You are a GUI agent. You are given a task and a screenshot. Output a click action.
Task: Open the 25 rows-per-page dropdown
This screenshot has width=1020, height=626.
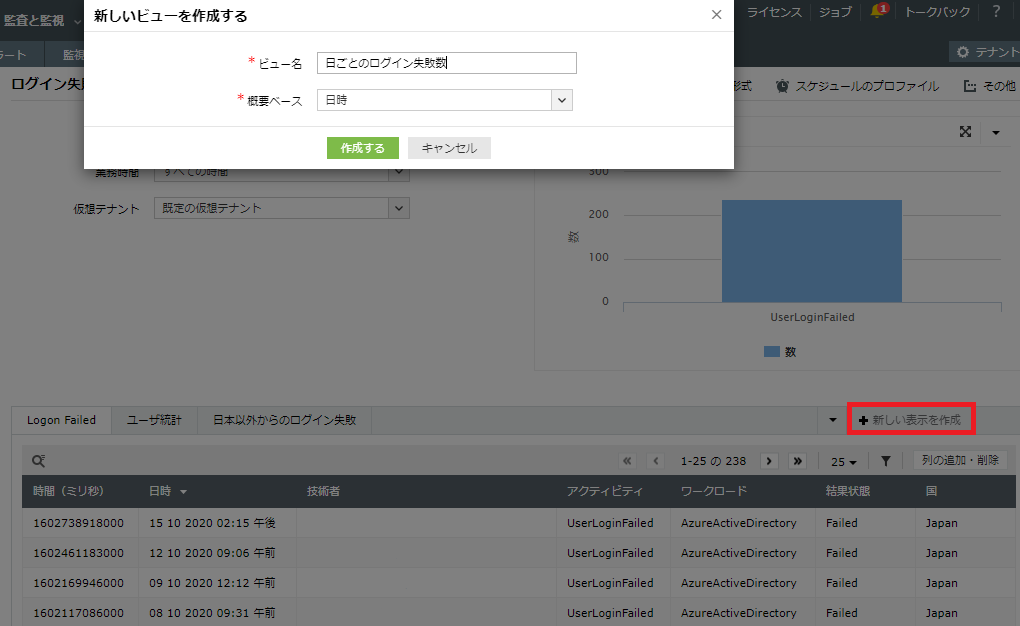845,461
